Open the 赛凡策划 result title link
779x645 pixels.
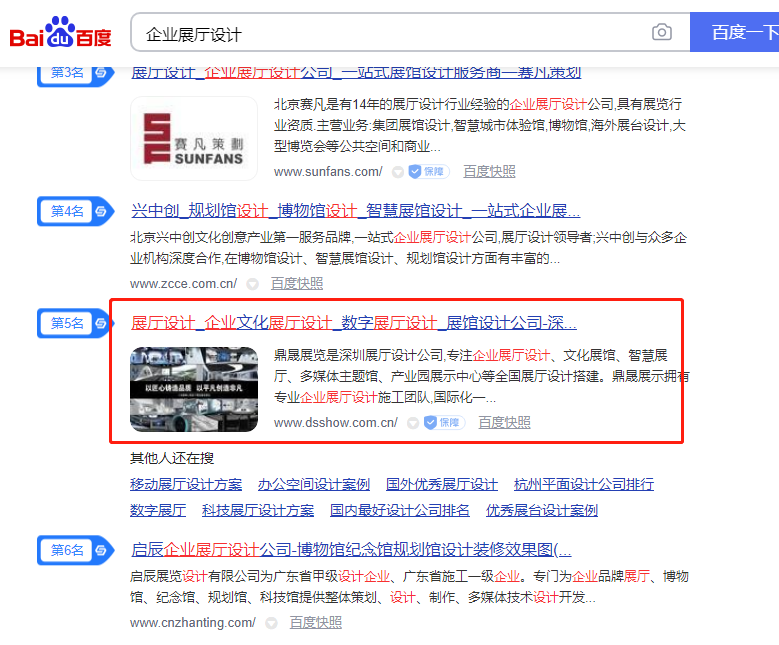(x=356, y=74)
